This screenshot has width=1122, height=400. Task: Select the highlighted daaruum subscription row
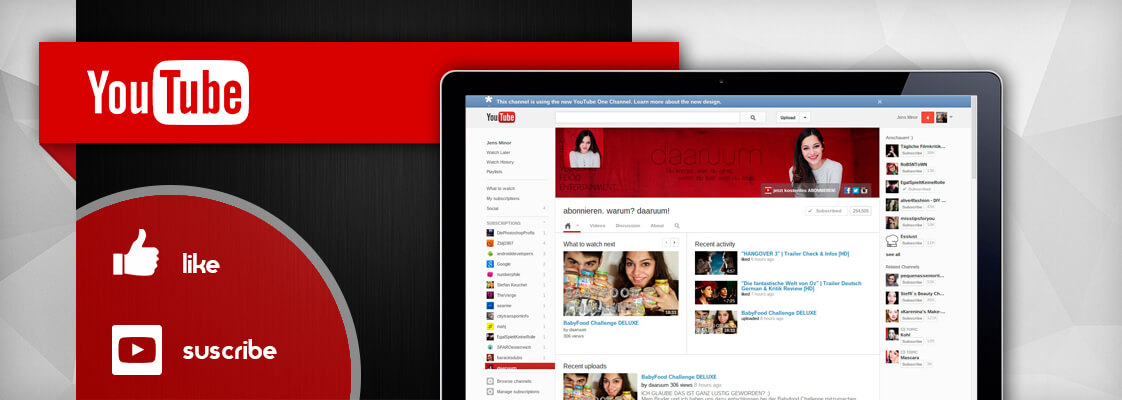[x=519, y=366]
